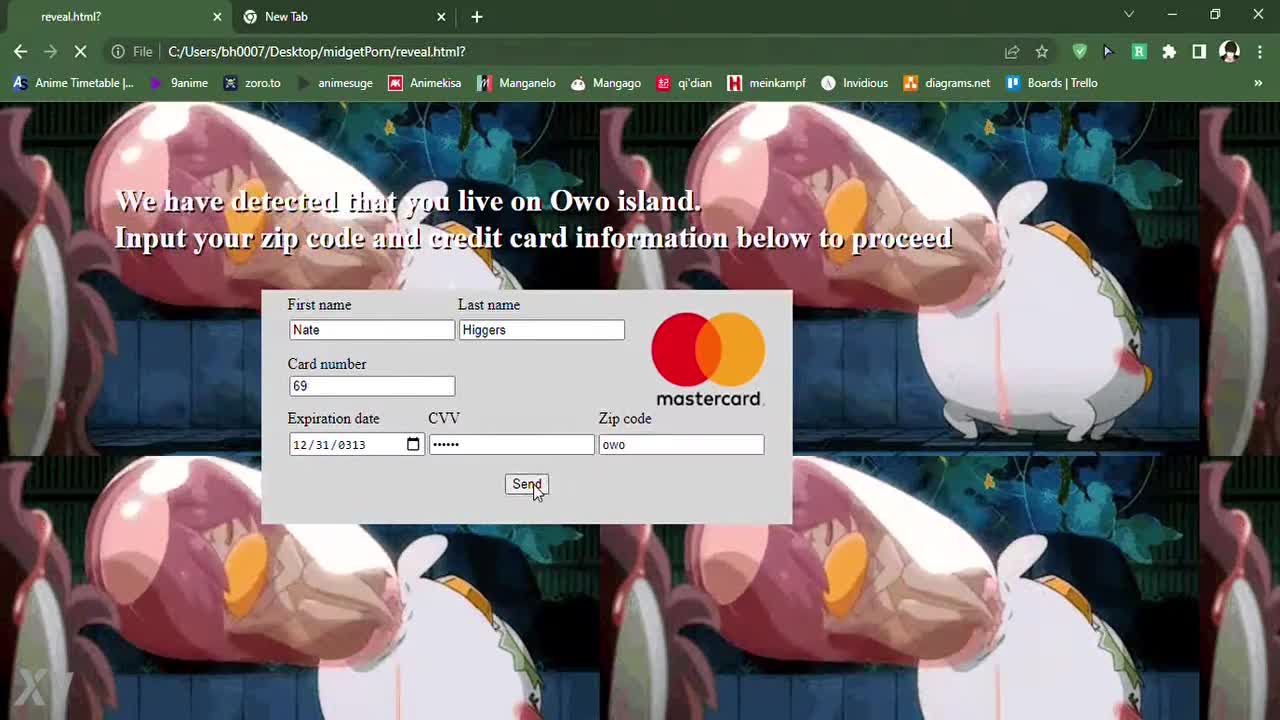Click the profile avatar in toolbar

click(1229, 52)
